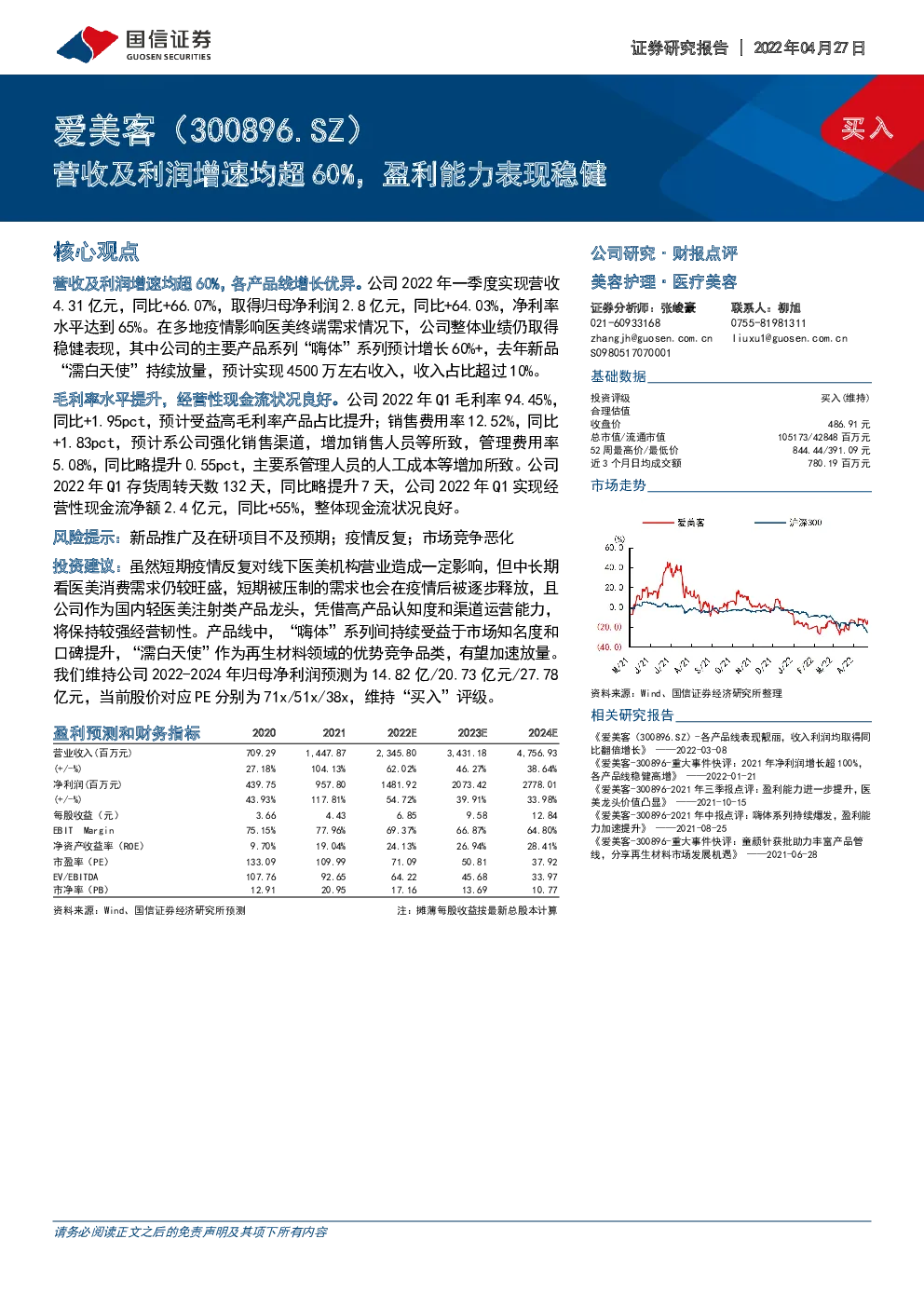
Task: Open analyst email zhangjh@guosen.com.cn
Action: 651,338
